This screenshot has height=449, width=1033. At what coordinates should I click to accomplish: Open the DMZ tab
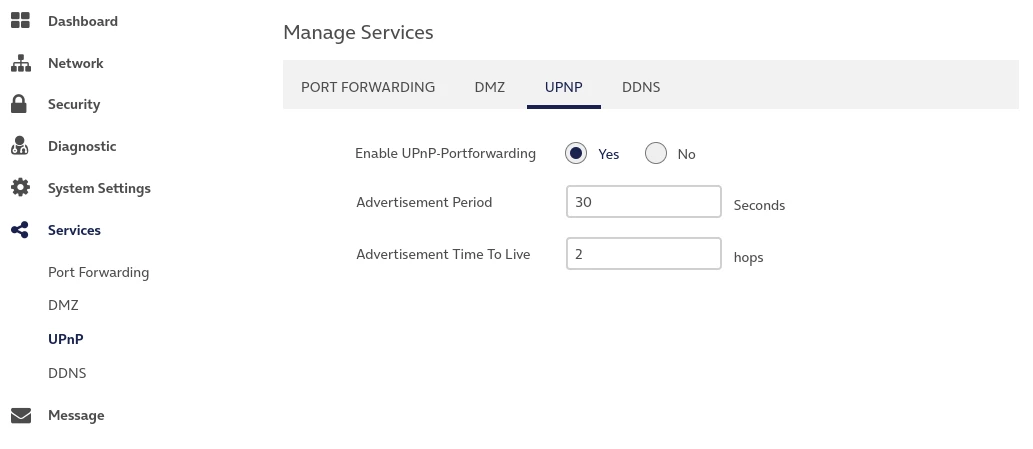click(490, 87)
